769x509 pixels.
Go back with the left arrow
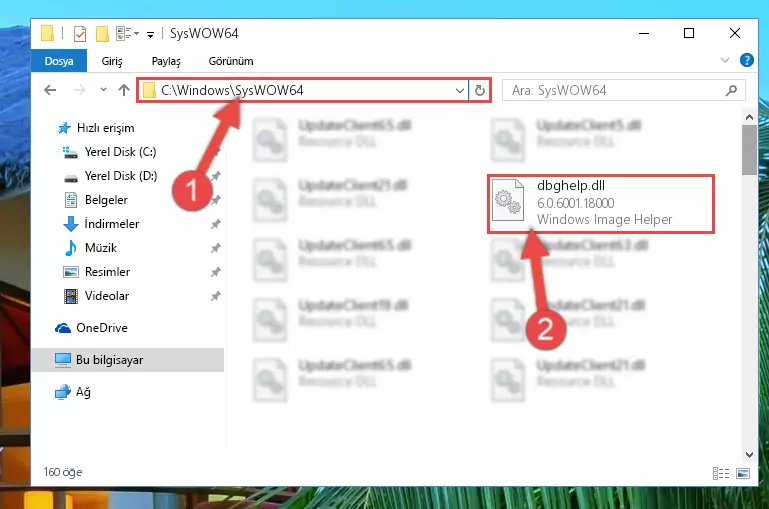click(50, 90)
